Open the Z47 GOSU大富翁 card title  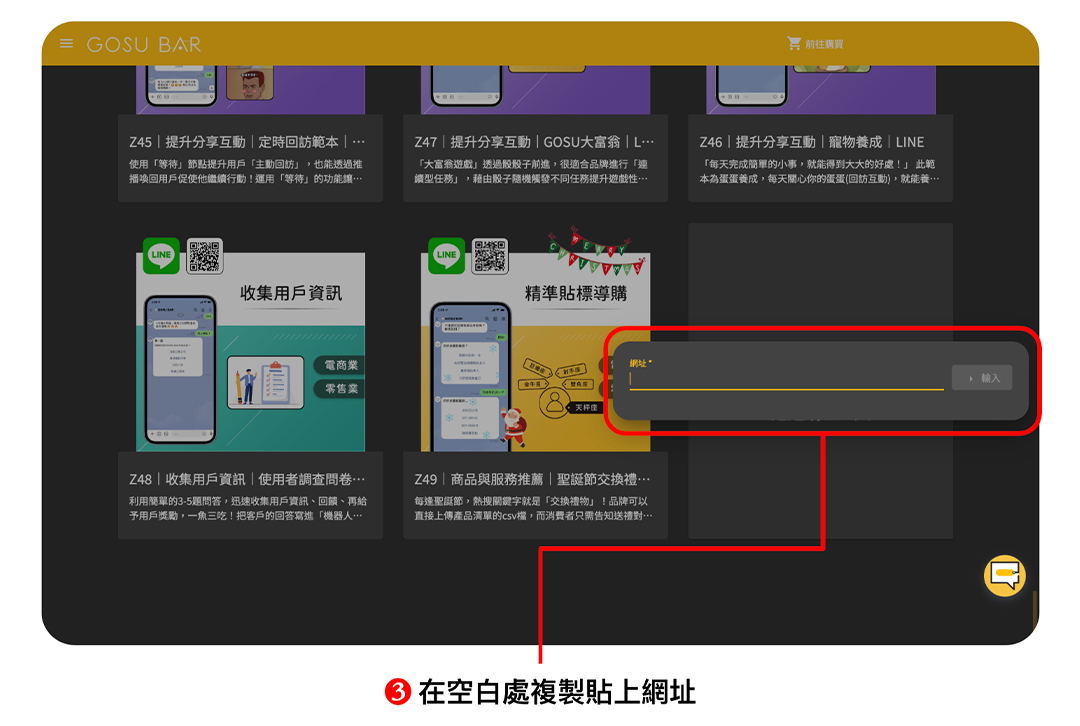click(x=534, y=142)
